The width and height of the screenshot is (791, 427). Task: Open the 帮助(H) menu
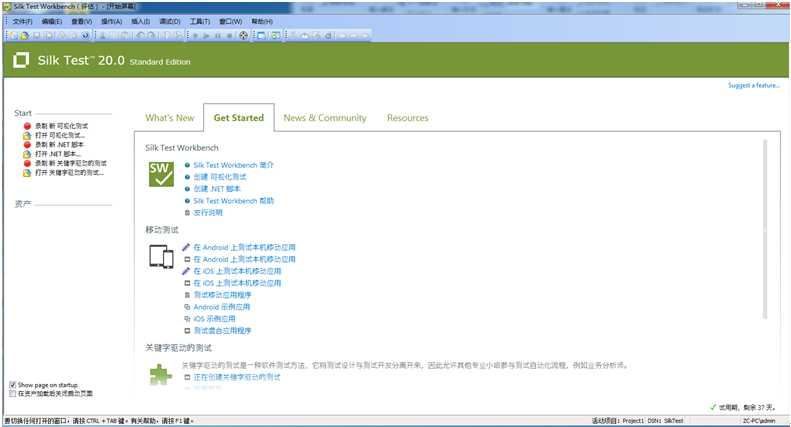[x=262, y=22]
